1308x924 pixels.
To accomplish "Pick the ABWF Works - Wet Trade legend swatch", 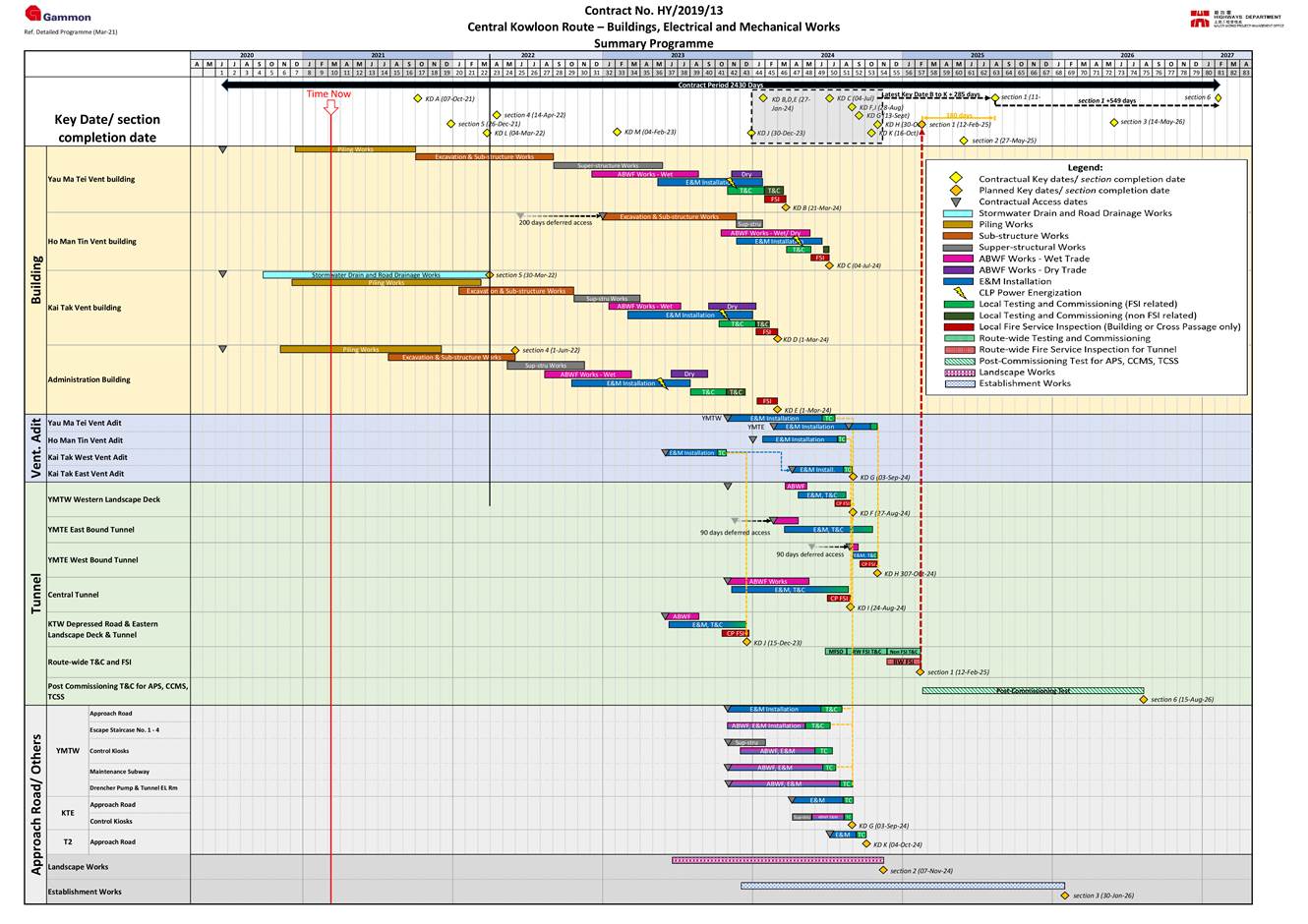I will pyautogui.click(x=957, y=259).
